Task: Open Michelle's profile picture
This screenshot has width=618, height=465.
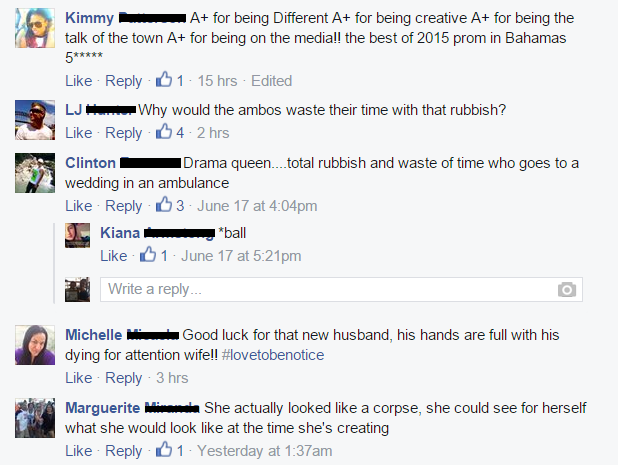Action: tap(35, 346)
